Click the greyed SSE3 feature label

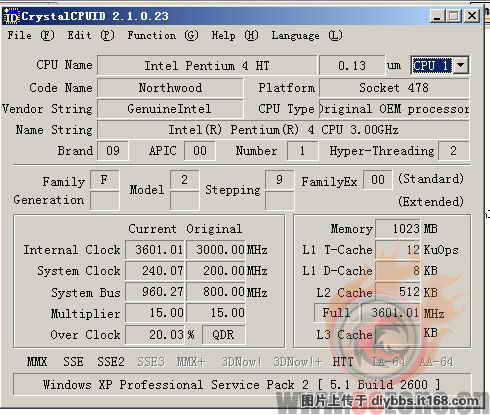(x=151, y=362)
